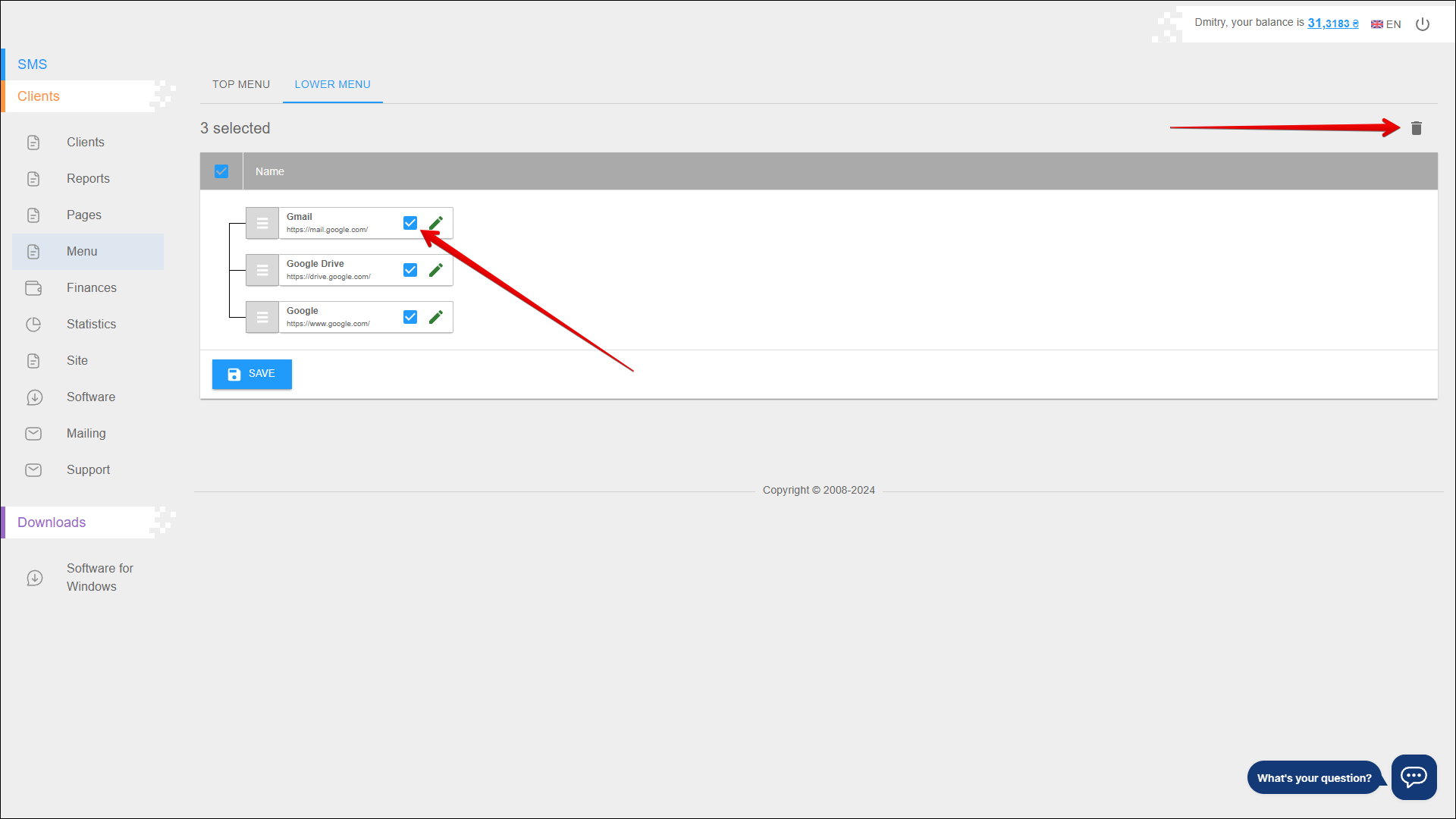The image size is (1456, 819).
Task: Switch to the TOP MENU tab
Action: click(x=241, y=84)
